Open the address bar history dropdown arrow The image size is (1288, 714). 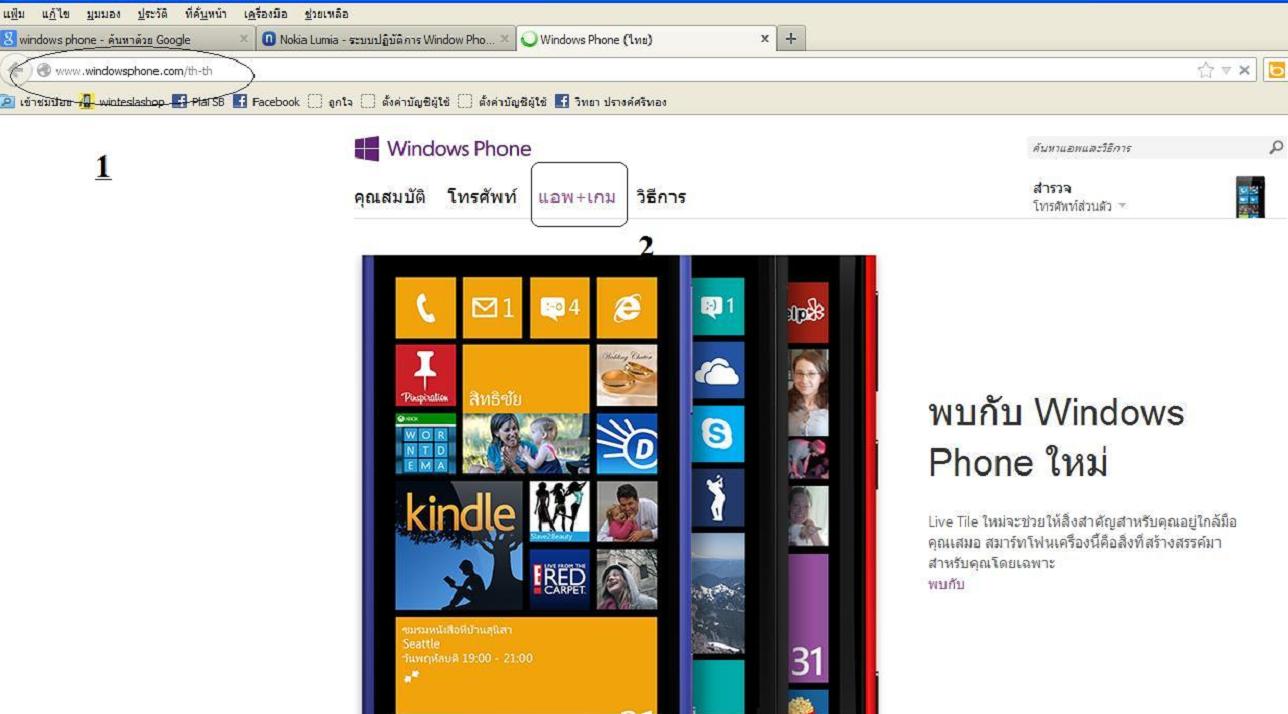click(x=1226, y=70)
